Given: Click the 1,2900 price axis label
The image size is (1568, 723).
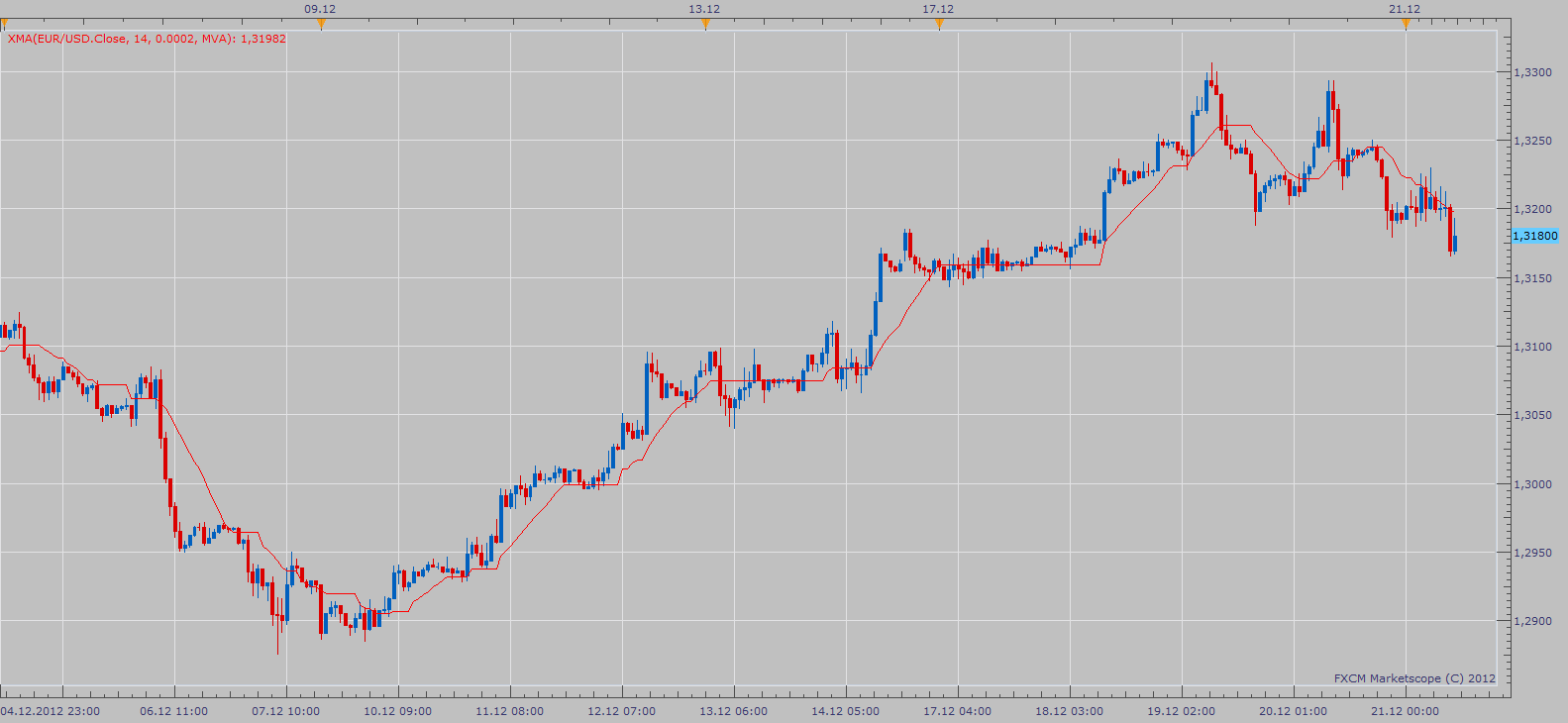Looking at the screenshot, I should coord(1532,621).
